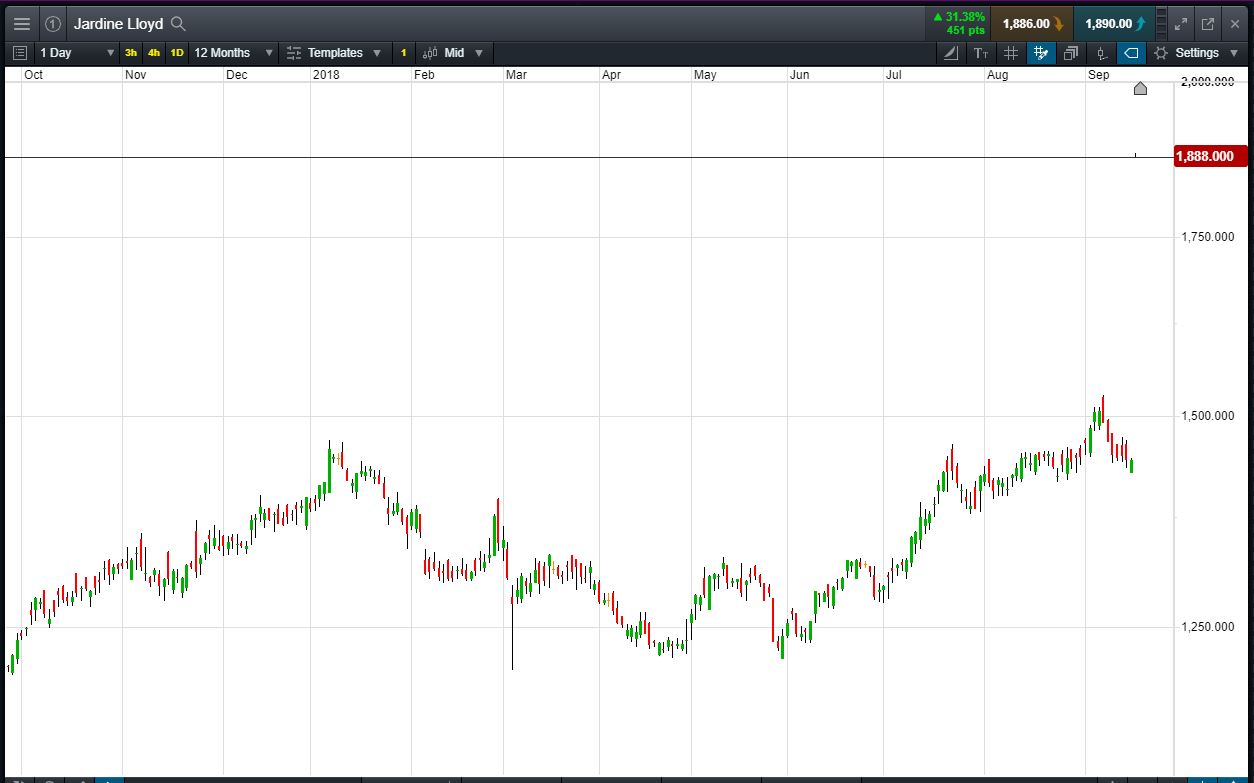The width and height of the screenshot is (1254, 783).
Task: Search for another instrument via magnifier icon
Action: click(178, 24)
